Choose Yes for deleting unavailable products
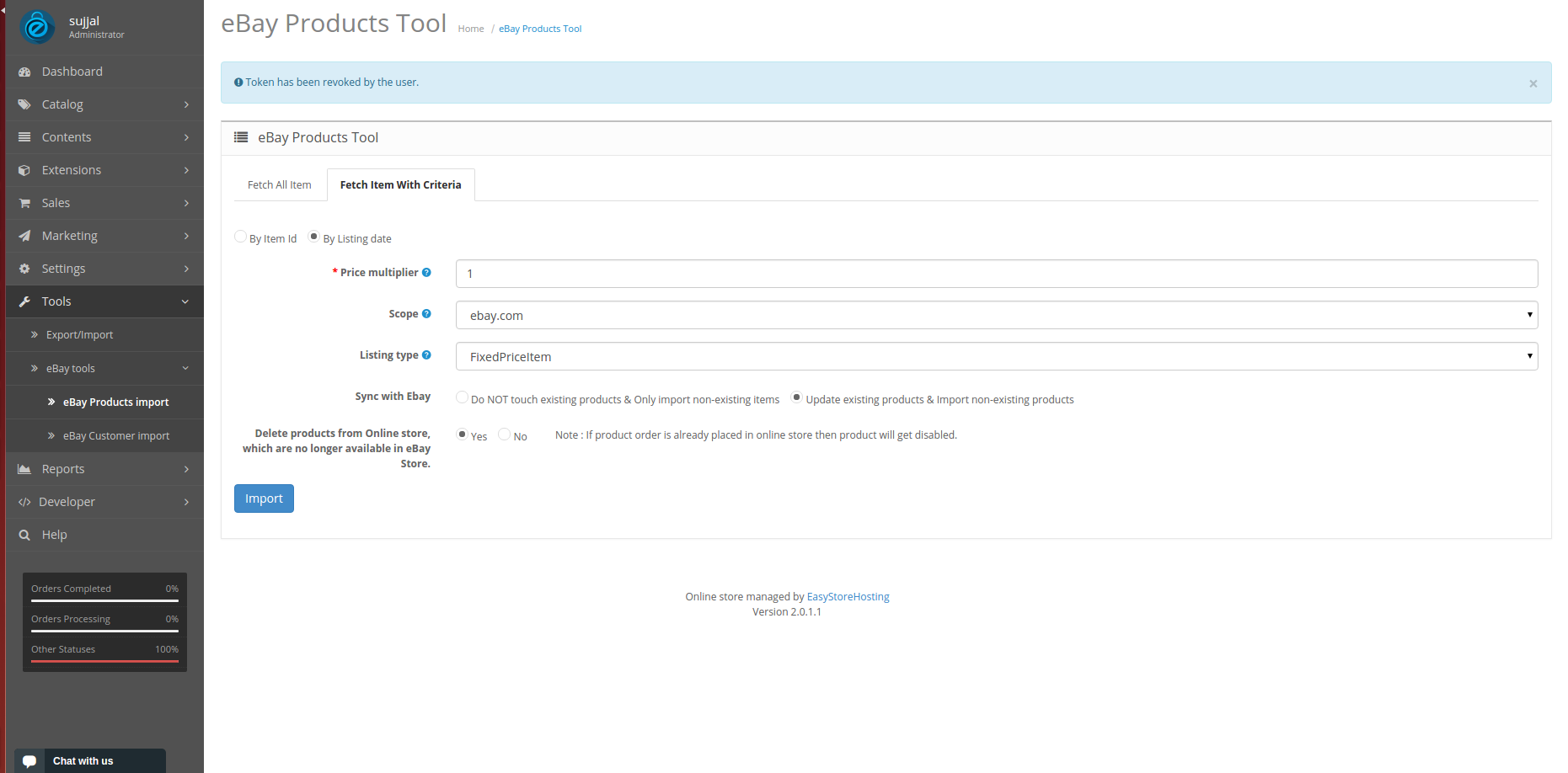Image resolution: width=1568 pixels, height=773 pixels. [462, 434]
